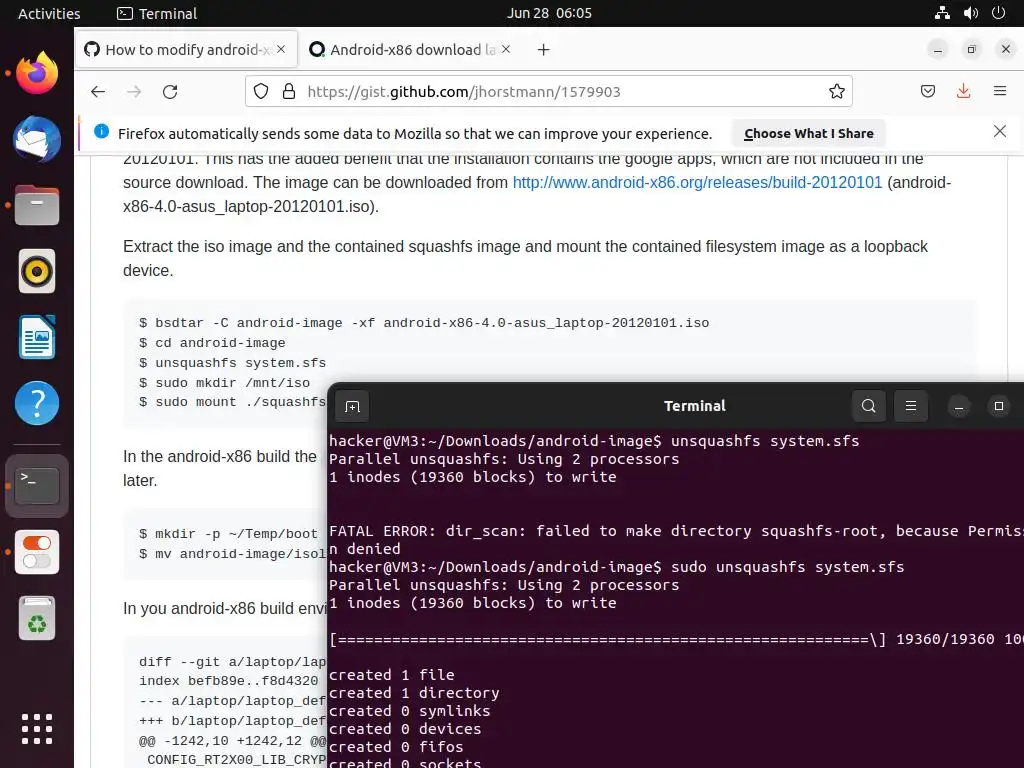Switch to 'How to modify android-x86' tab

pos(187,50)
